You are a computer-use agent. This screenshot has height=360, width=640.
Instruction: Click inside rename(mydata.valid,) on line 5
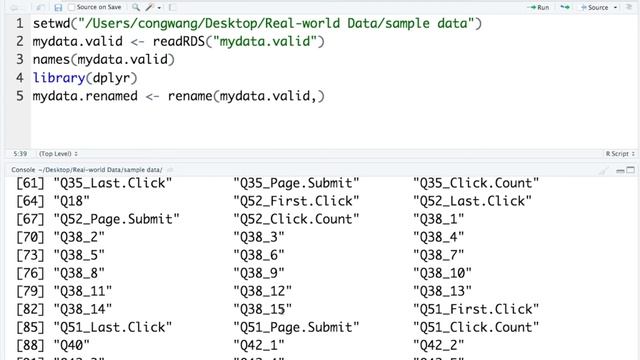pos(246,96)
